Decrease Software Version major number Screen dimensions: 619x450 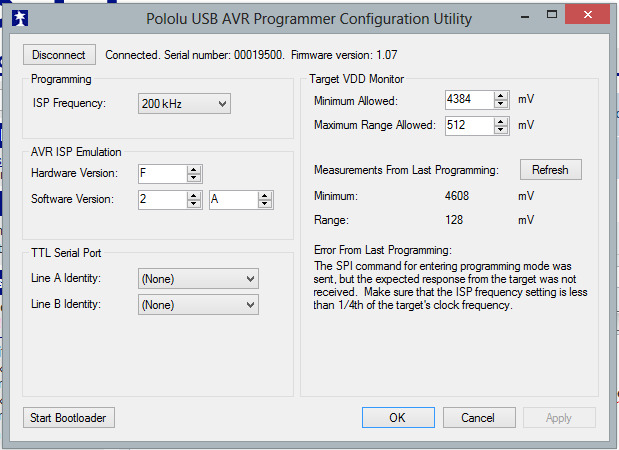click(194, 204)
